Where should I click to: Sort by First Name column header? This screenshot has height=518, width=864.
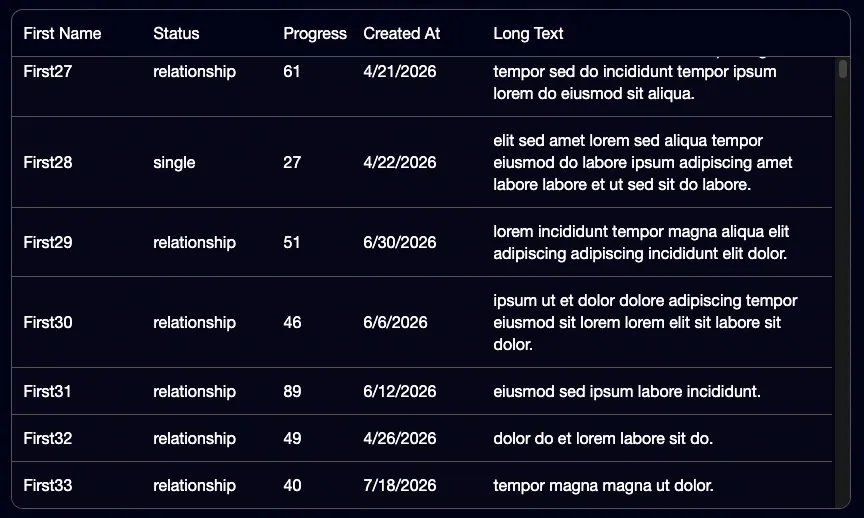tap(62, 34)
